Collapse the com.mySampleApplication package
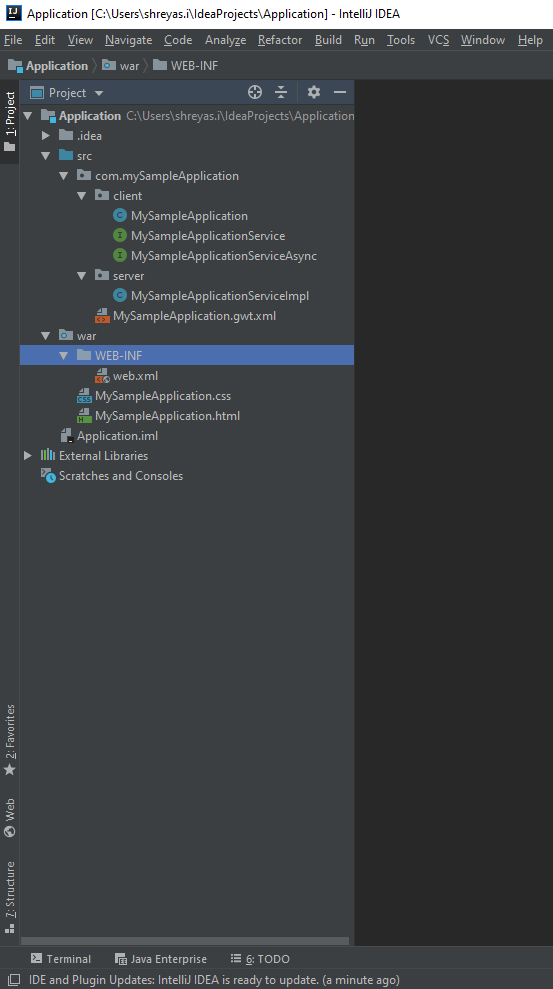This screenshot has height=989, width=553. point(63,176)
